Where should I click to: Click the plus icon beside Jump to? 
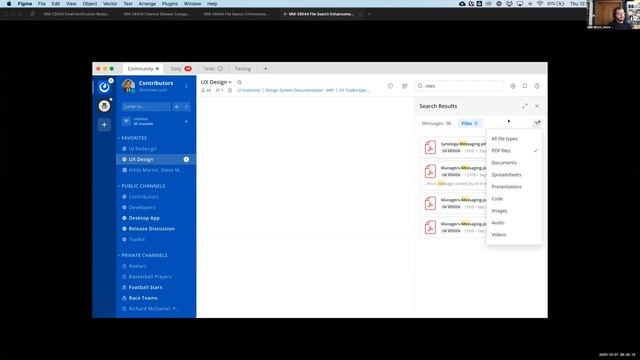click(177, 107)
